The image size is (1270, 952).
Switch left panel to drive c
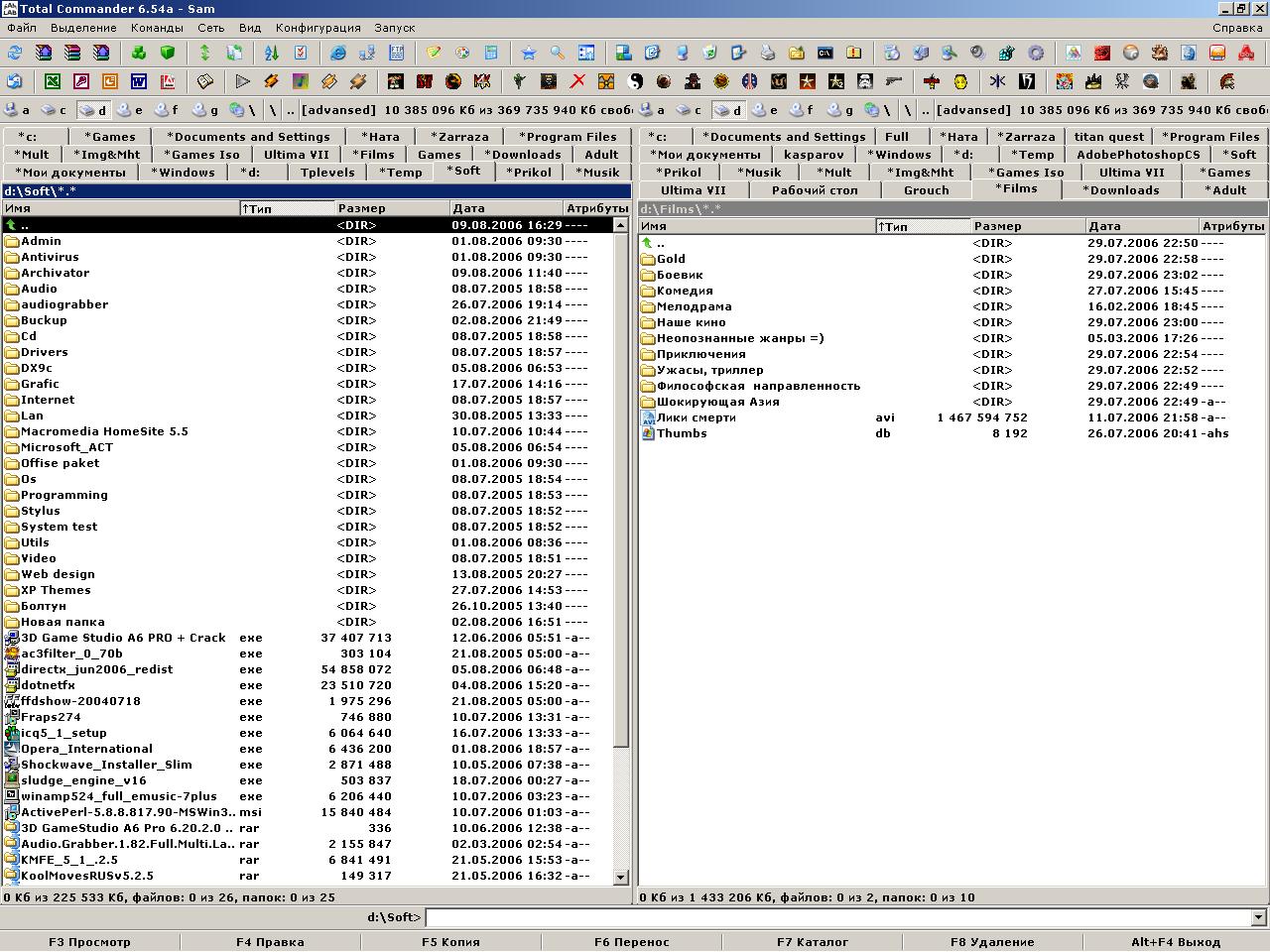pos(55,110)
